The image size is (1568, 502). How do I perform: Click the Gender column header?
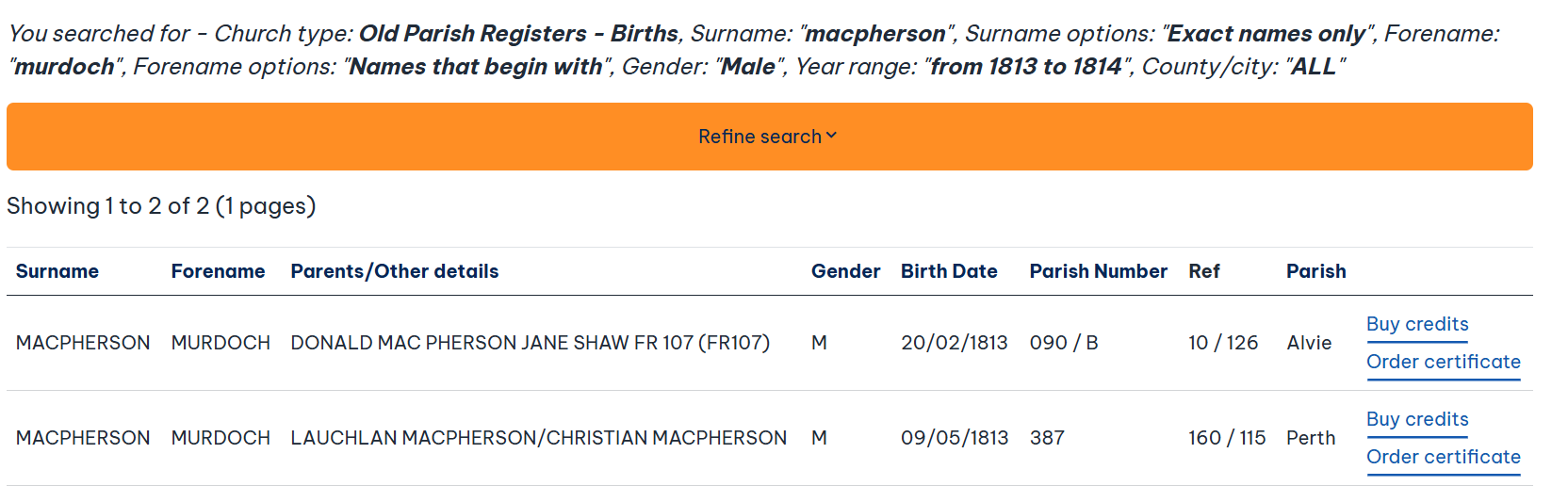[845, 271]
